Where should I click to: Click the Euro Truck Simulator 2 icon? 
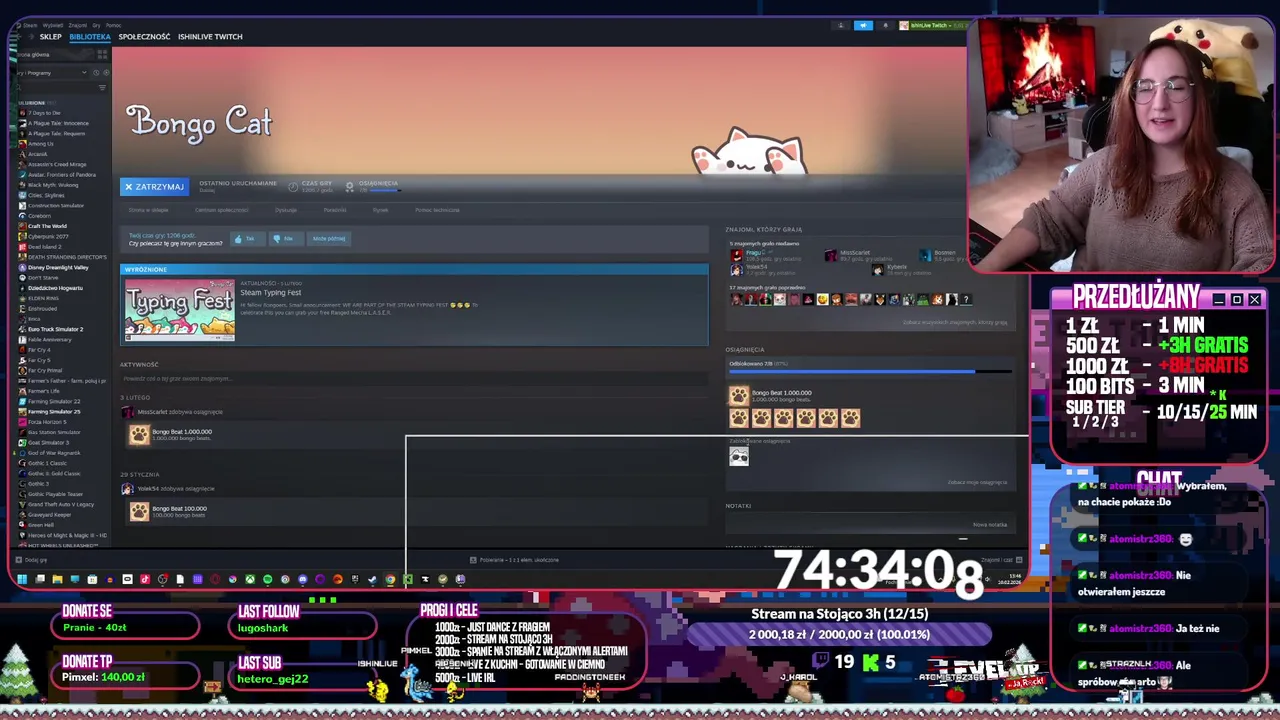pos(22,329)
